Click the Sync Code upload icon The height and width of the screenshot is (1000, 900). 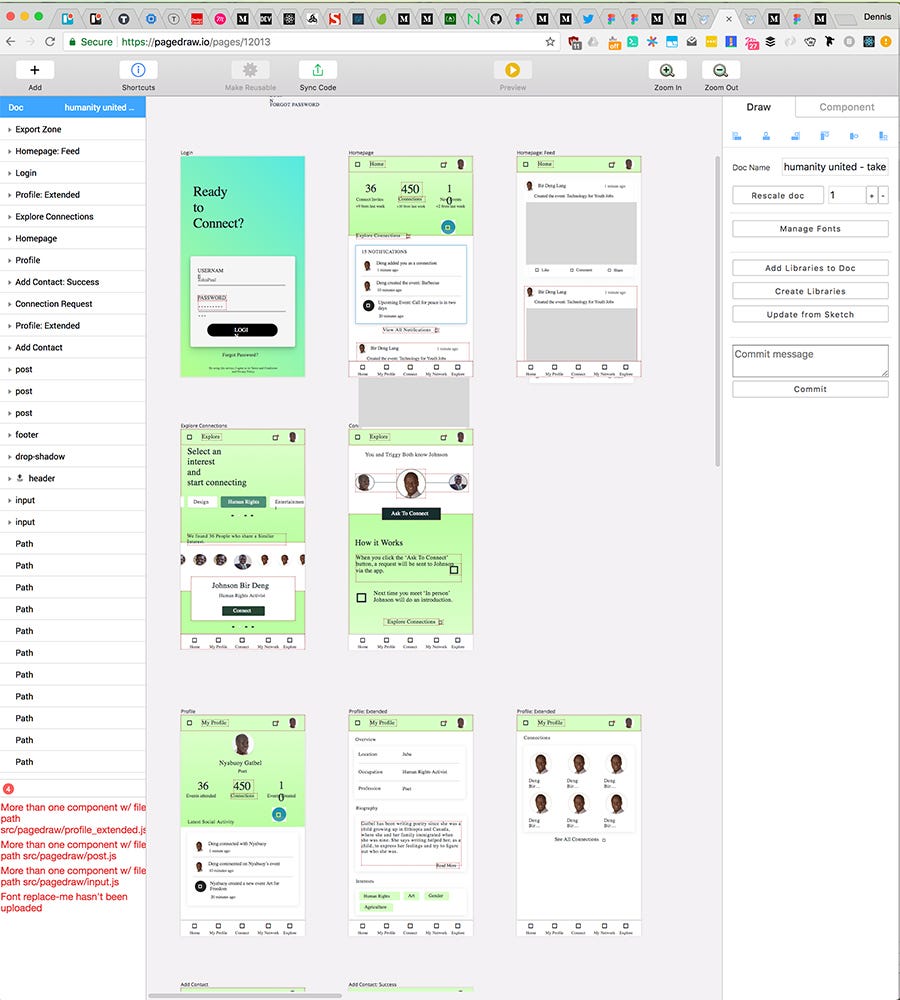pyautogui.click(x=317, y=68)
